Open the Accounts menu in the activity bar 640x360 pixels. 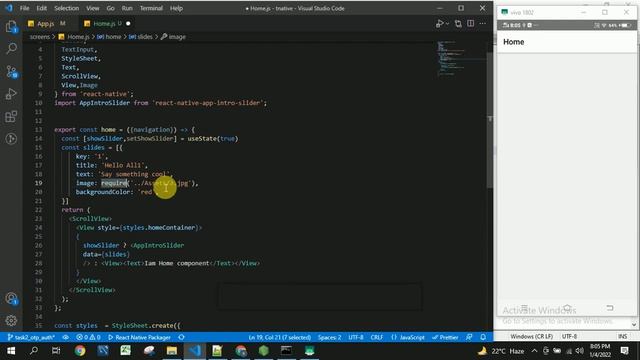click(x=11, y=299)
